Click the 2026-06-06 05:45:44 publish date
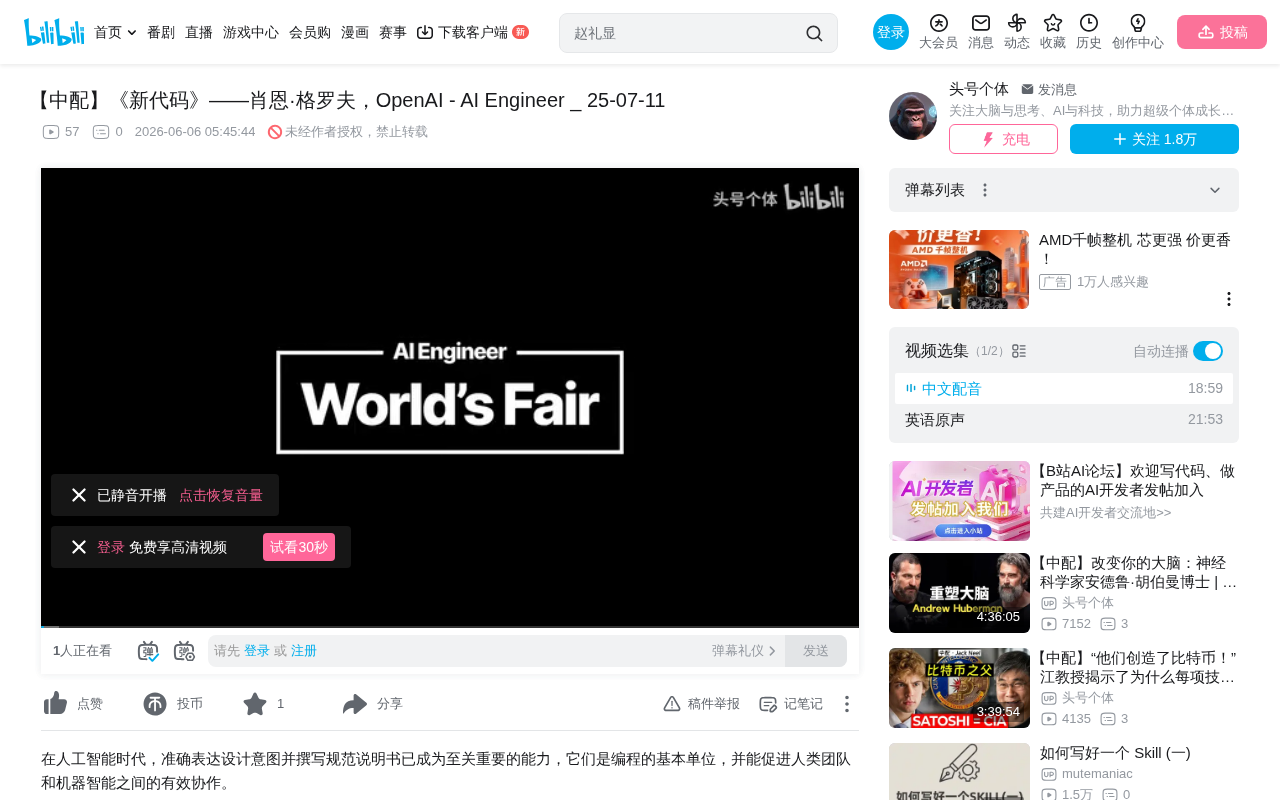Screen dimensions: 1280x800 pyautogui.click(x=195, y=132)
